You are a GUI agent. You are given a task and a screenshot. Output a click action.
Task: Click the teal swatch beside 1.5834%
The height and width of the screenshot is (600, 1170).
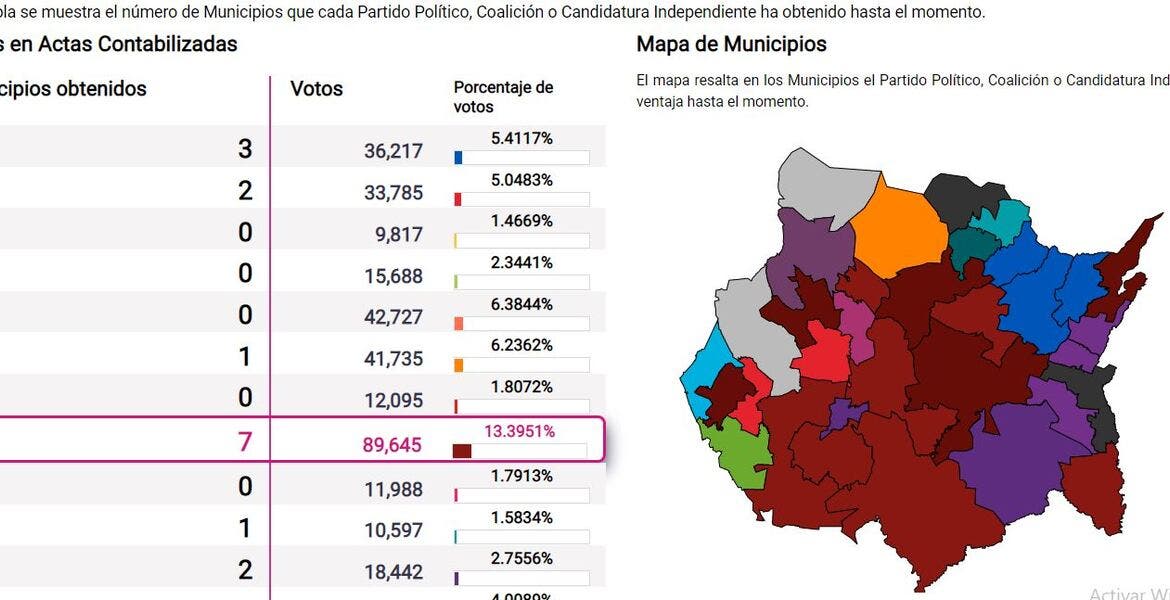tap(456, 537)
